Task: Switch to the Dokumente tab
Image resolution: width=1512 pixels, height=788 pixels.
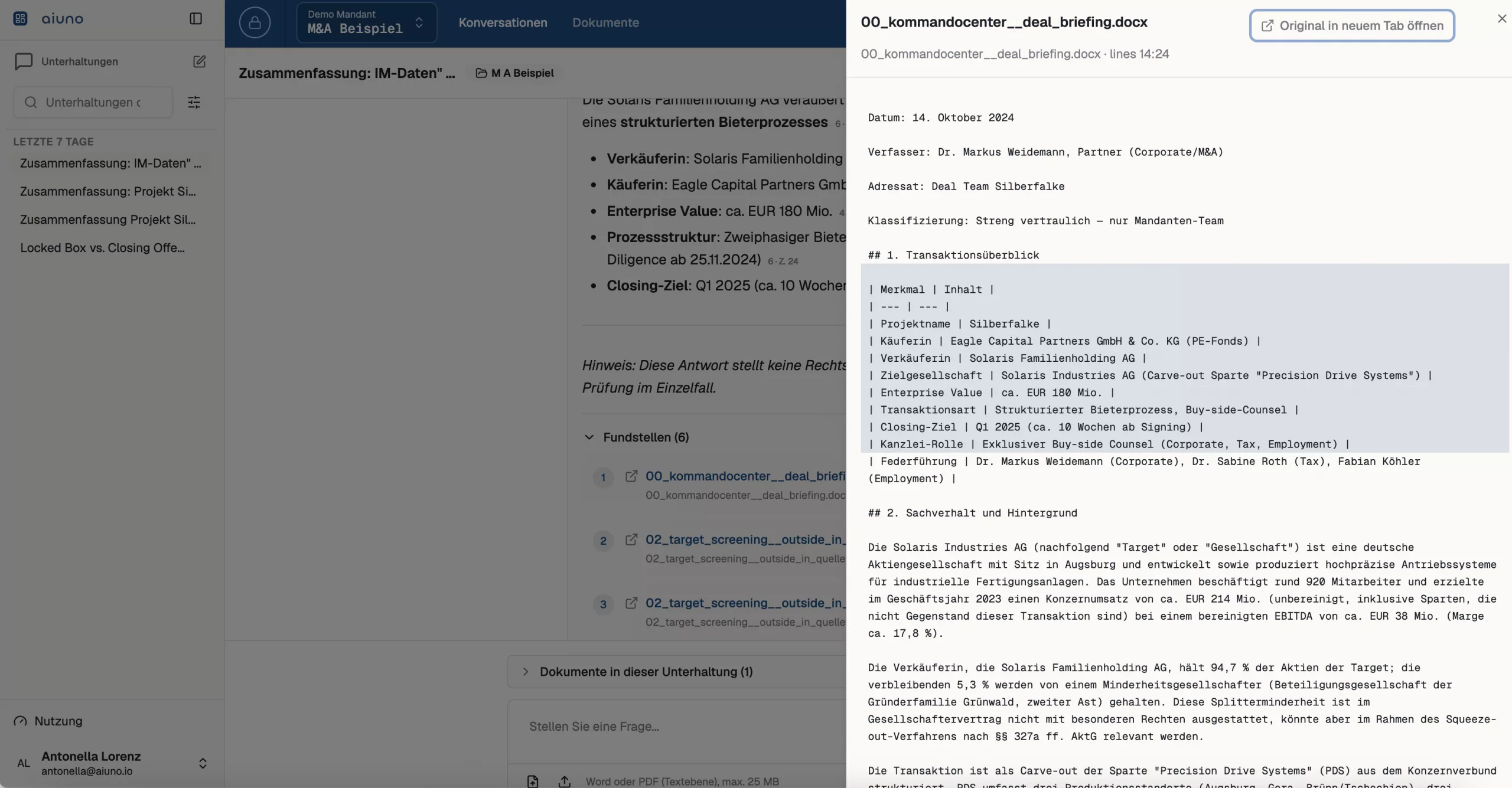Action: click(605, 22)
